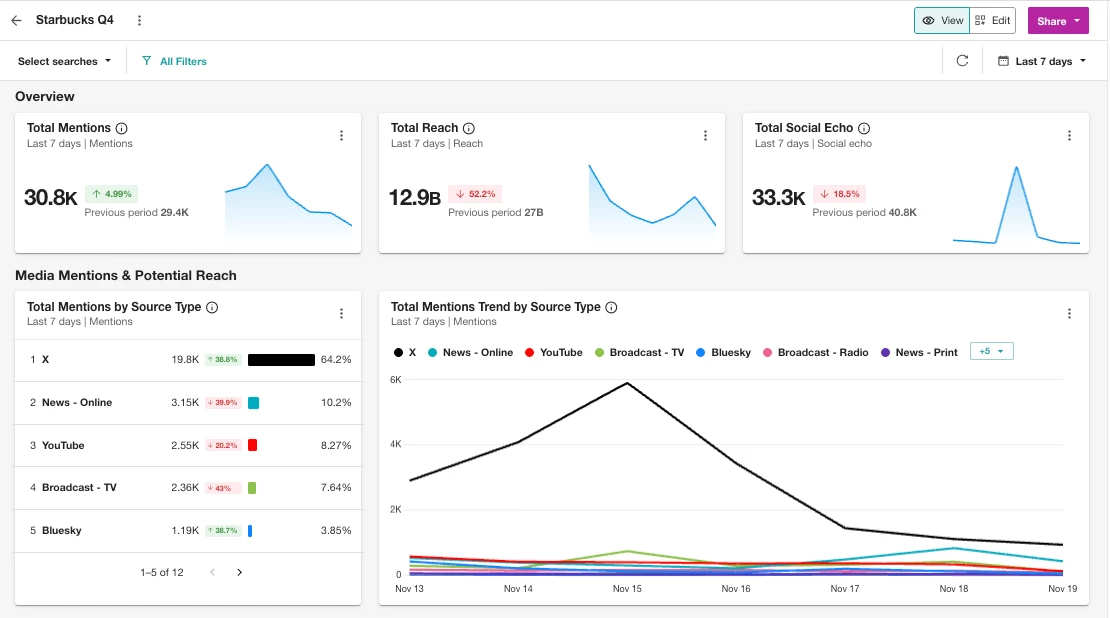Click the red YouTube bar
The height and width of the screenshot is (618, 1110).
[253, 445]
